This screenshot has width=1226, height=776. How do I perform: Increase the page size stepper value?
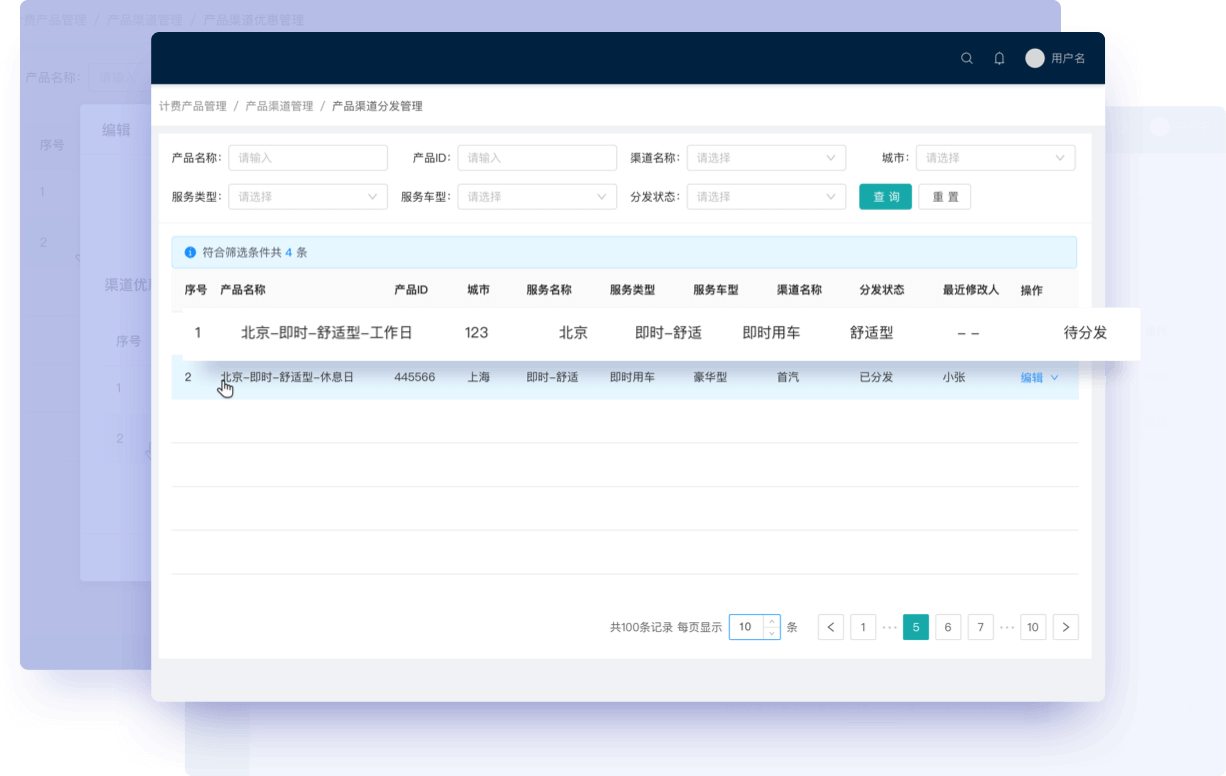click(771, 621)
